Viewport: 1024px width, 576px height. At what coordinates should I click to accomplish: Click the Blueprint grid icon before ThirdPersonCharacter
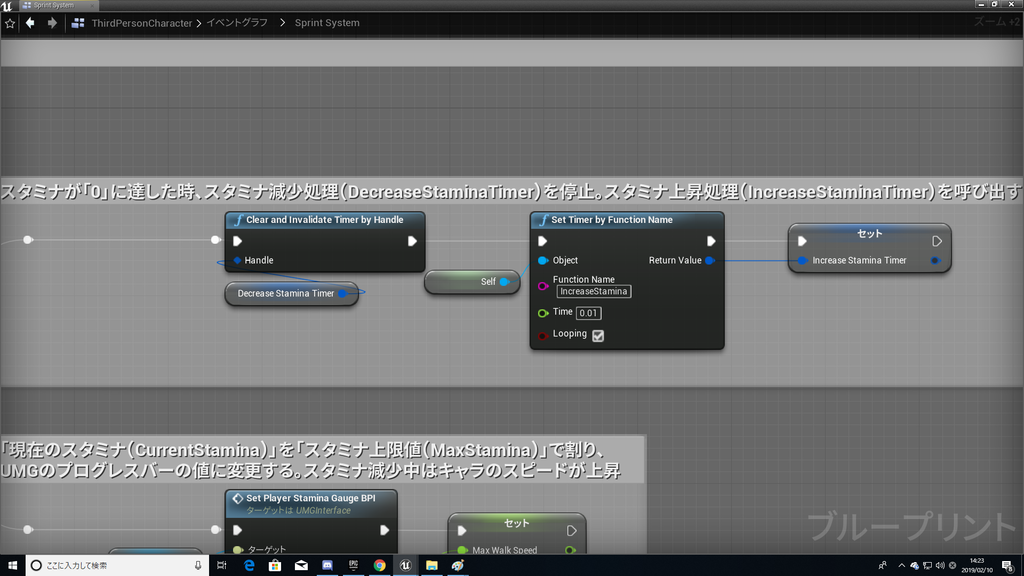76,22
